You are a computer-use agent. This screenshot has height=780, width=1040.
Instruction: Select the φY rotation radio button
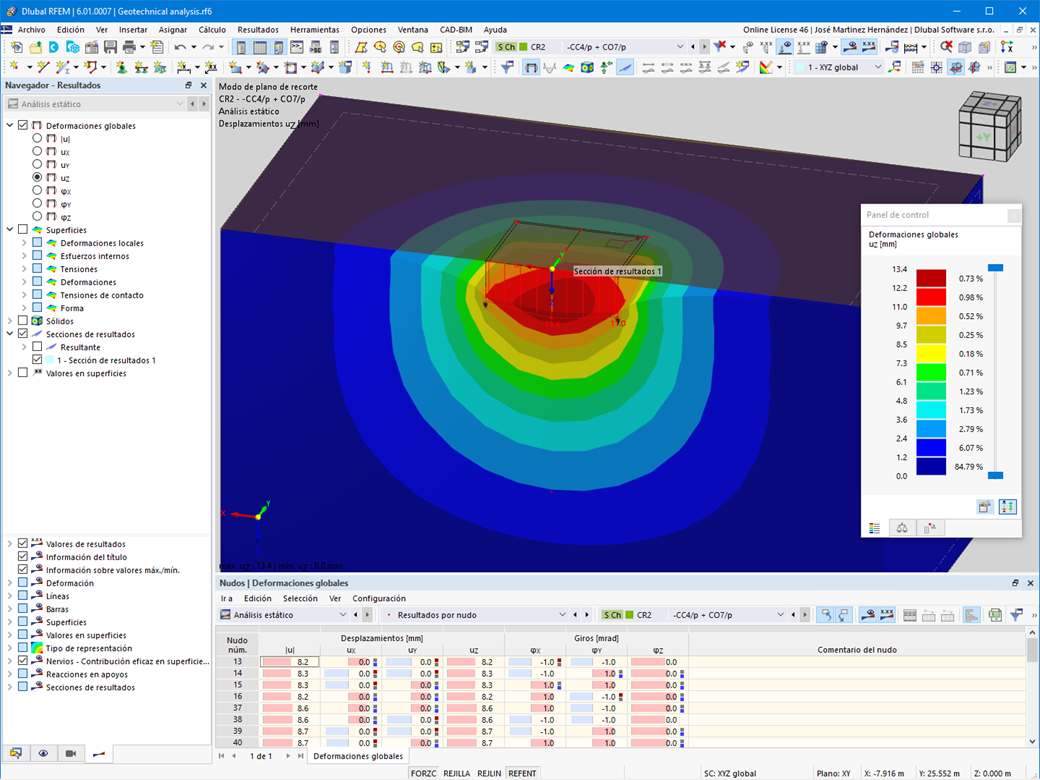pos(37,203)
